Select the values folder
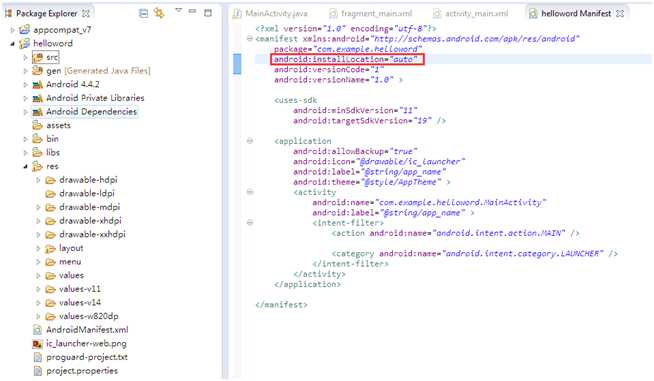This screenshot has height=381, width=654. pyautogui.click(x=71, y=275)
